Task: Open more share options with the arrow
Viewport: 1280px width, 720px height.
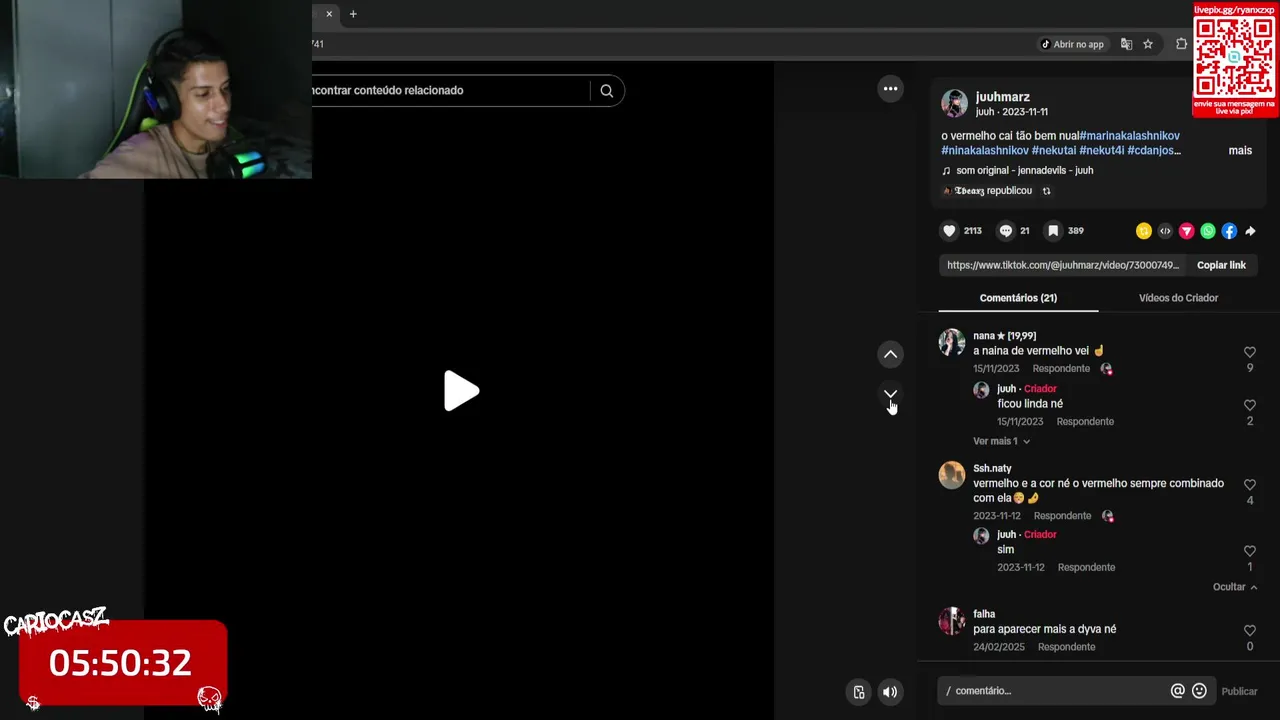Action: (1250, 231)
